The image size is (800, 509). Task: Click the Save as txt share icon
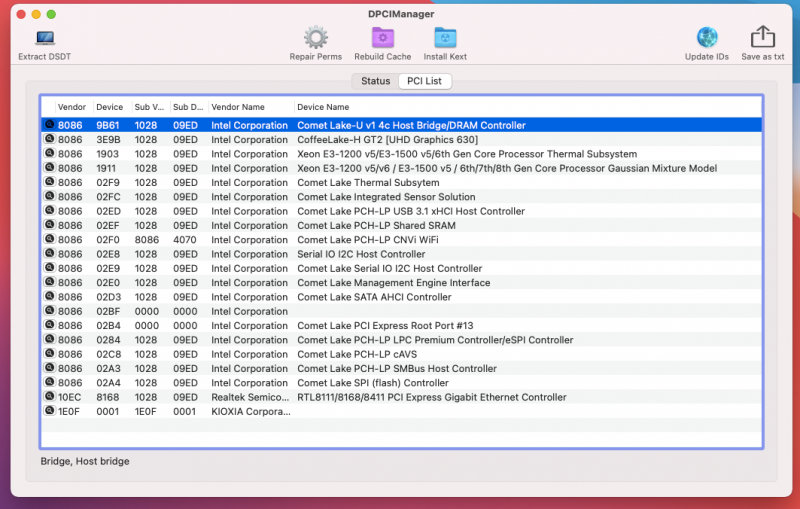[x=762, y=38]
